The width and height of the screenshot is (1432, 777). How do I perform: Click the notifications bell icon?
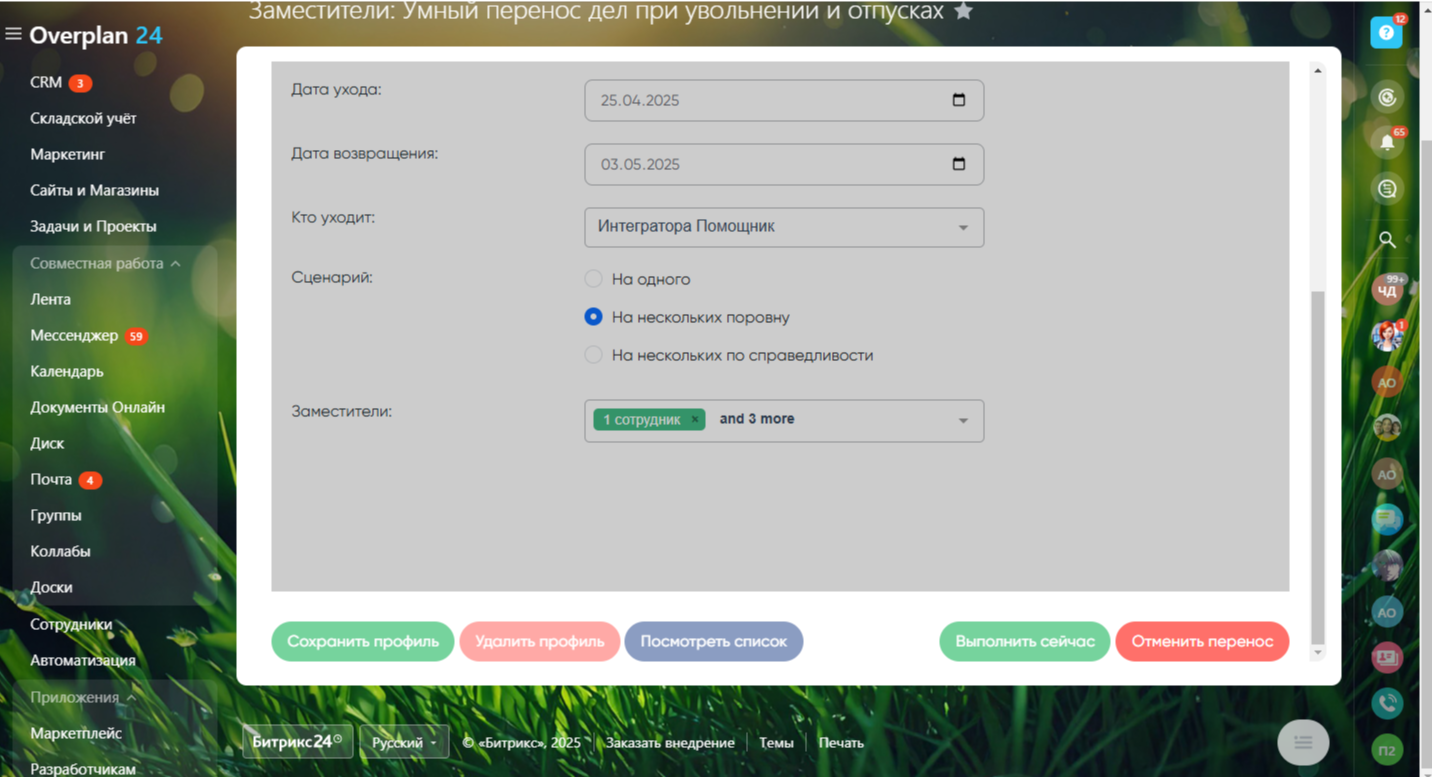[1387, 142]
